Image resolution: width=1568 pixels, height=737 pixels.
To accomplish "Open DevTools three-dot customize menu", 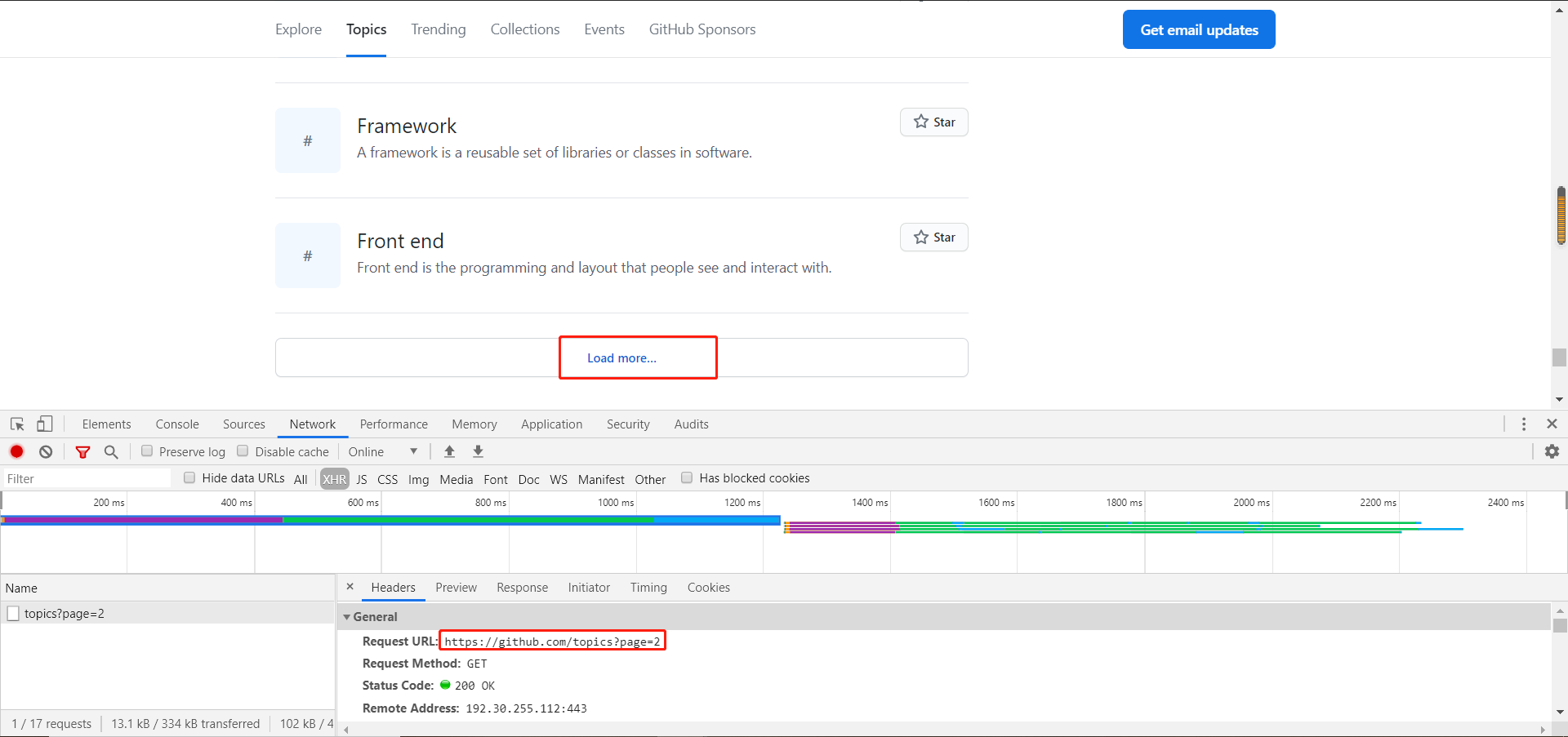I will point(1524,424).
